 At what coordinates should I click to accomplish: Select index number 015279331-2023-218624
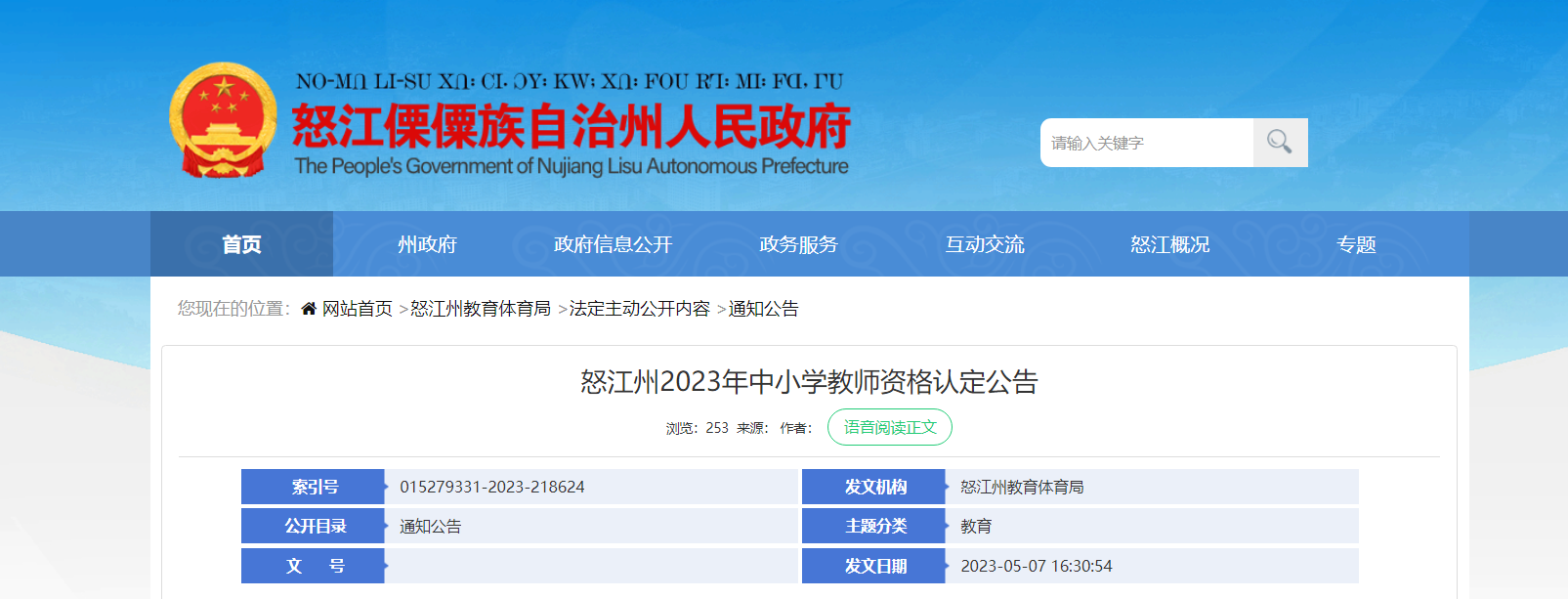(492, 487)
